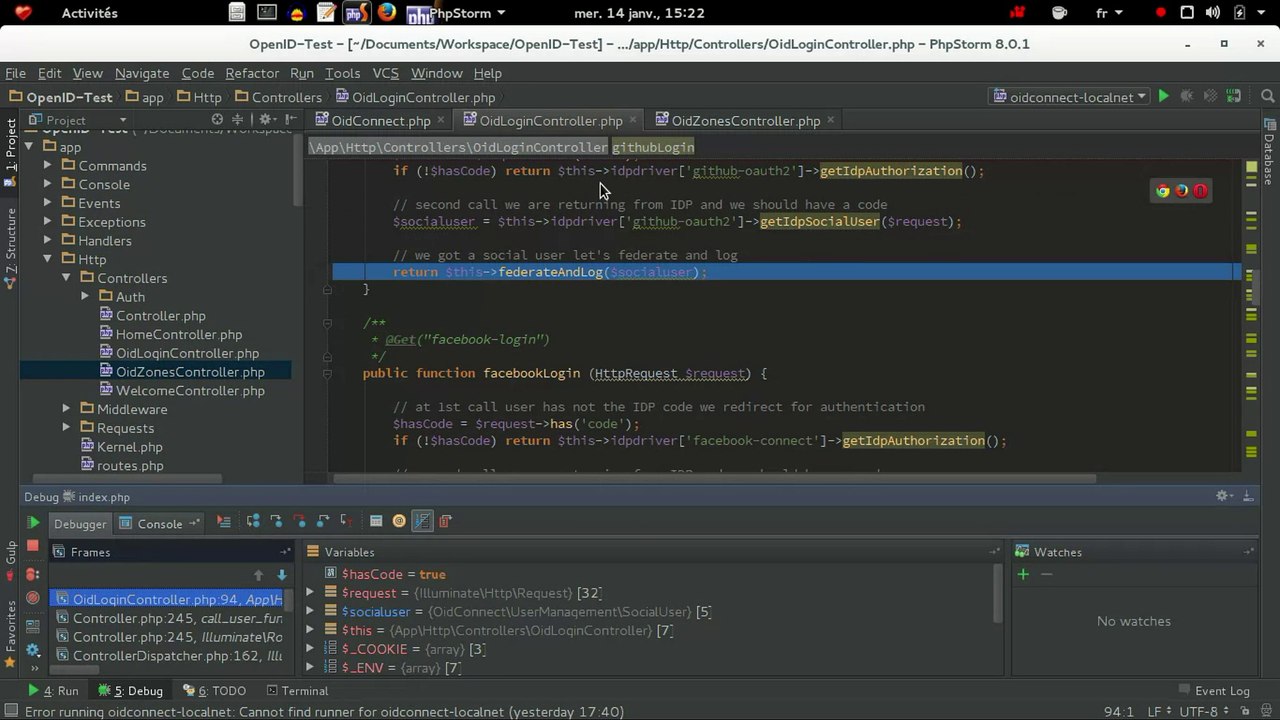Screen dimensions: 1280x720
Task: Open Structure side tool window
Action: tap(11, 250)
